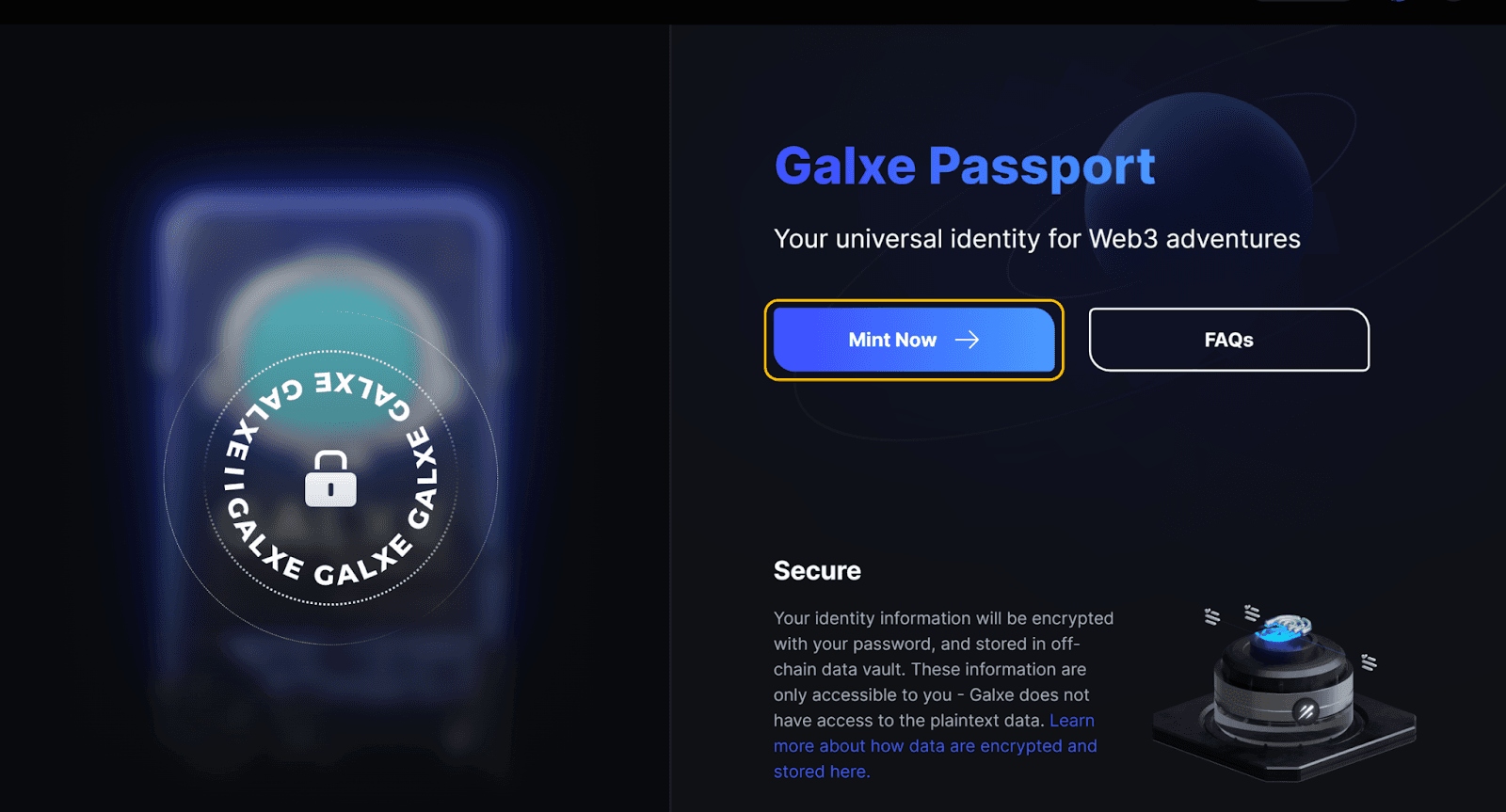Click the Galxe Passport heading
Viewport: 1506px width, 812px height.
point(964,167)
